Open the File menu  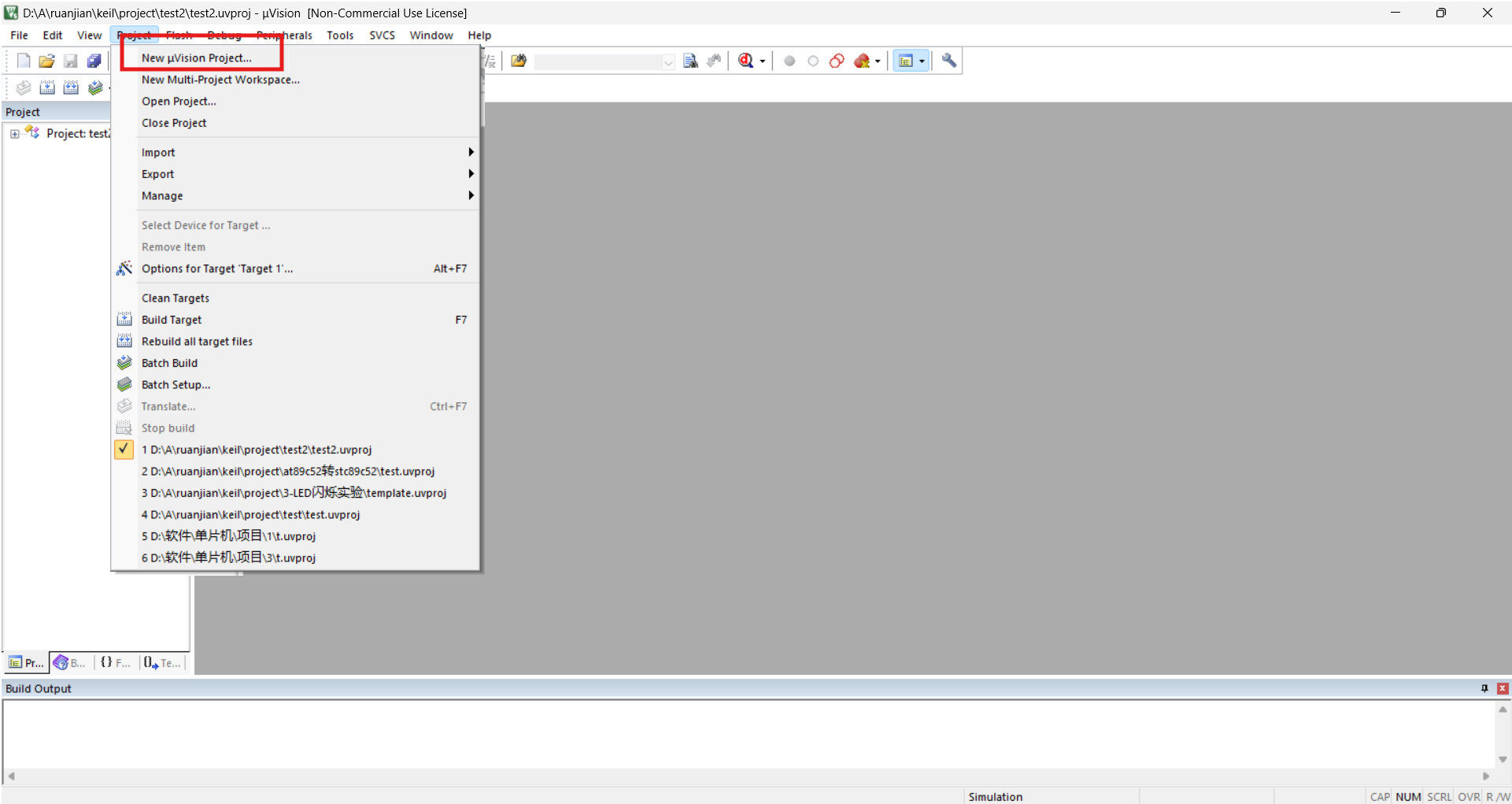pos(19,35)
